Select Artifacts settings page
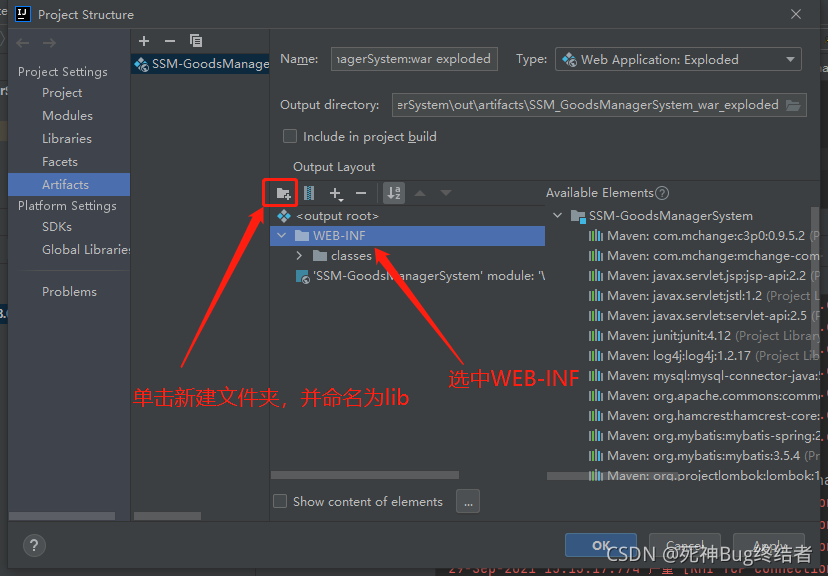Screen dimensions: 828x576 pyautogui.click(x=69, y=185)
